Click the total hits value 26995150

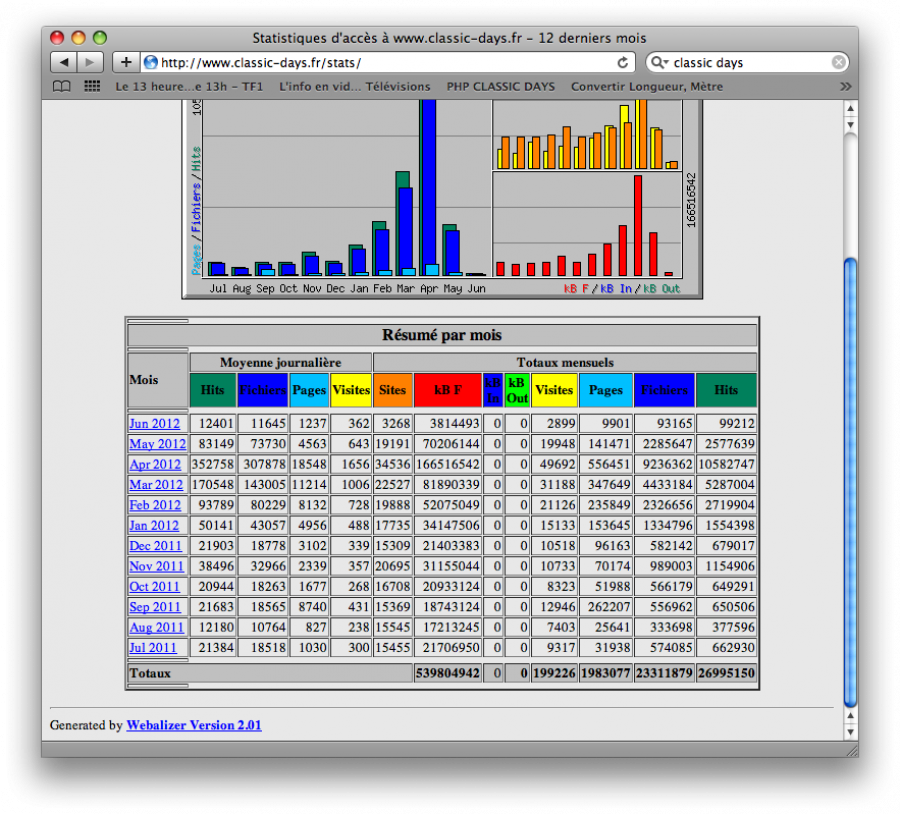[726, 673]
